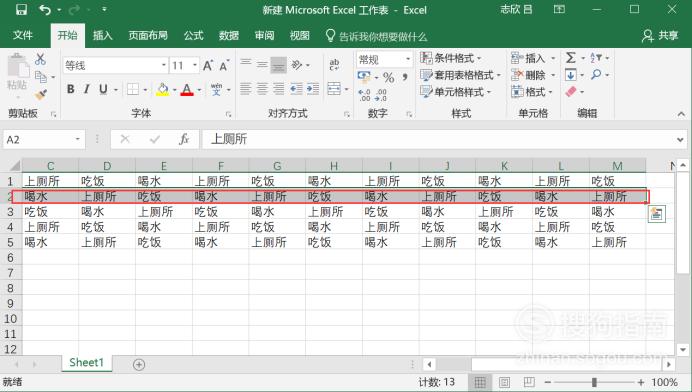Toggle underline formatting
This screenshot has width=692, height=392.
[103, 89]
